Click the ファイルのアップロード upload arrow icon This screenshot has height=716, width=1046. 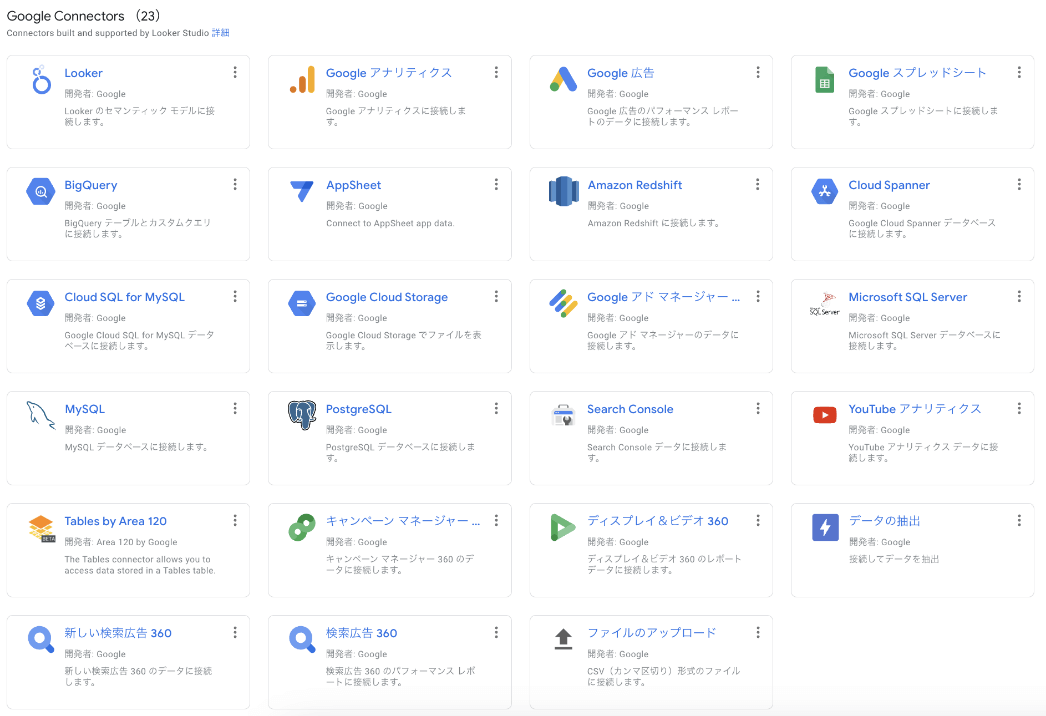tap(564, 639)
